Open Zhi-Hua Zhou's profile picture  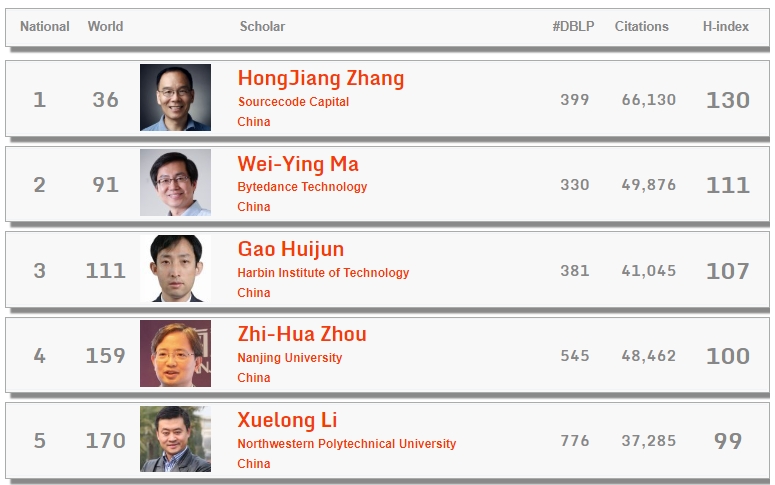(x=175, y=354)
